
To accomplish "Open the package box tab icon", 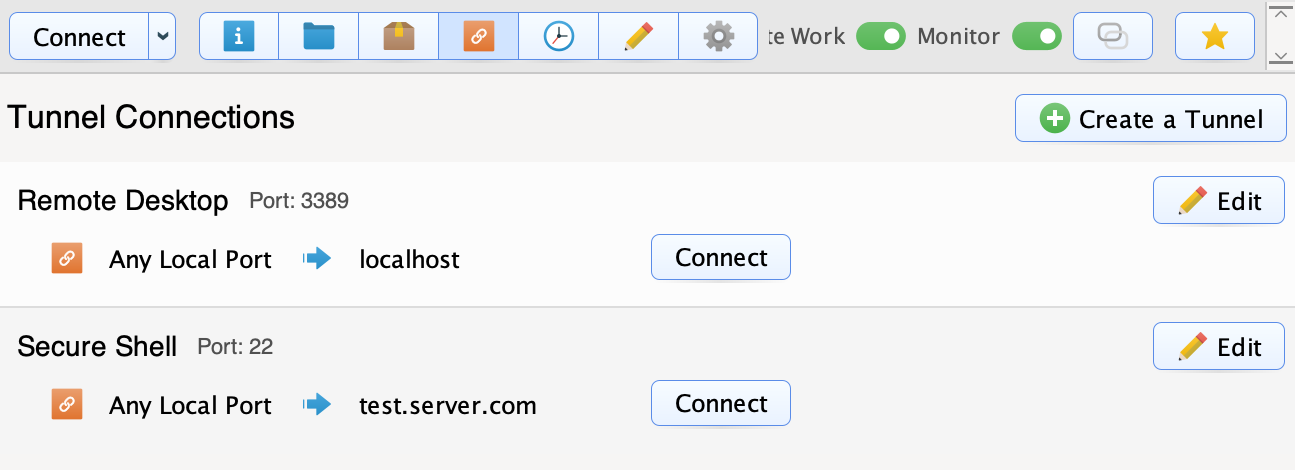I will pyautogui.click(x=399, y=37).
